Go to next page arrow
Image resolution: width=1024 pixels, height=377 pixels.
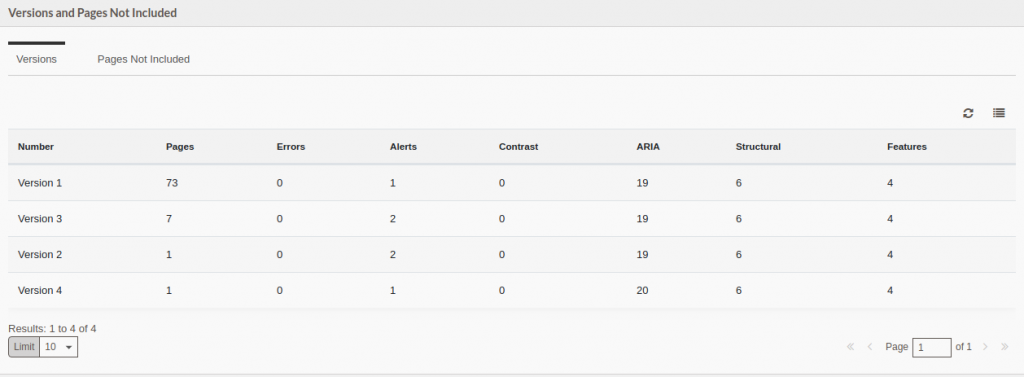tap(985, 347)
